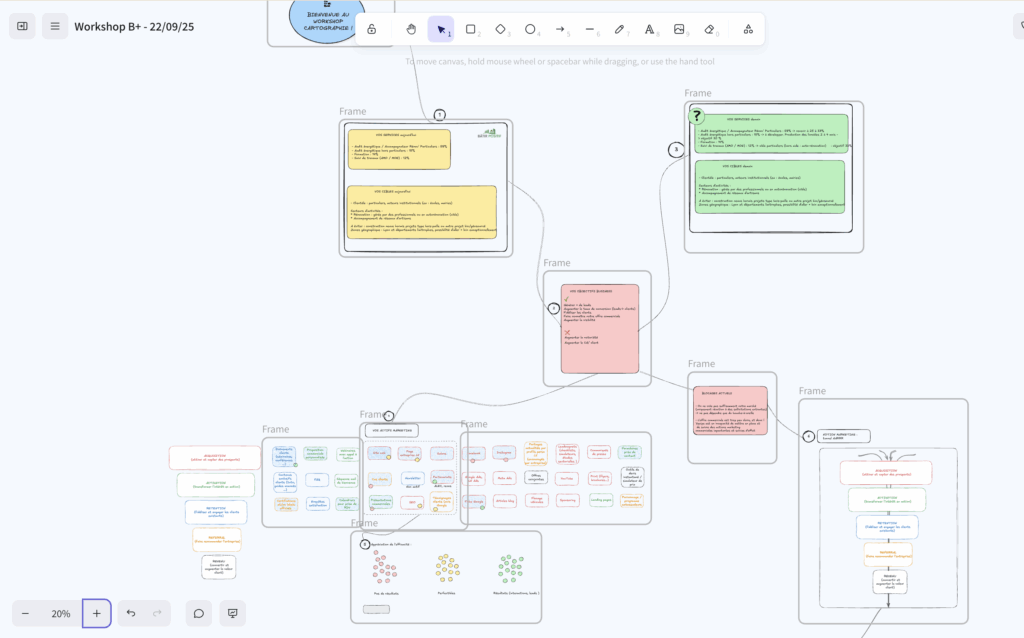Screen dimensions: 1024x638
Task: Activate the Line tool
Action: click(589, 30)
